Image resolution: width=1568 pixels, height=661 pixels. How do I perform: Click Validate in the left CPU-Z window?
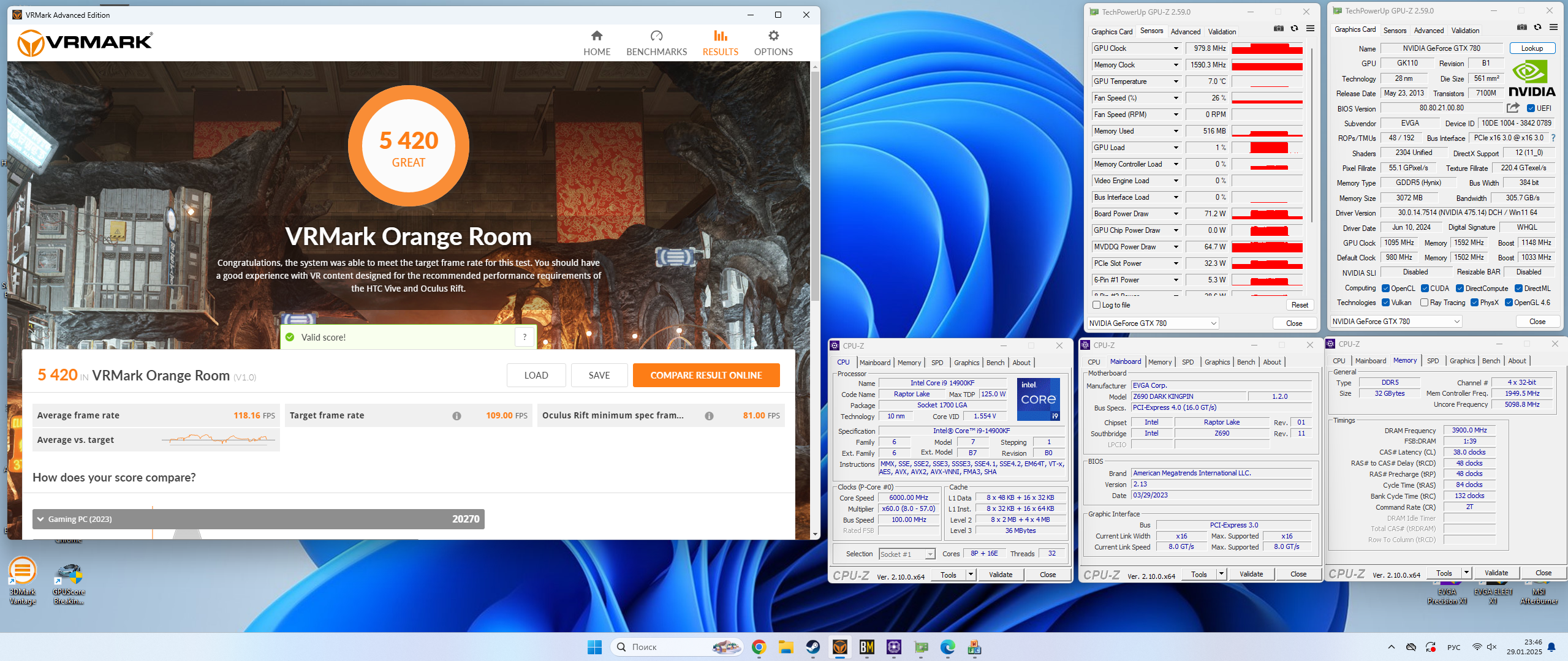pos(1001,575)
